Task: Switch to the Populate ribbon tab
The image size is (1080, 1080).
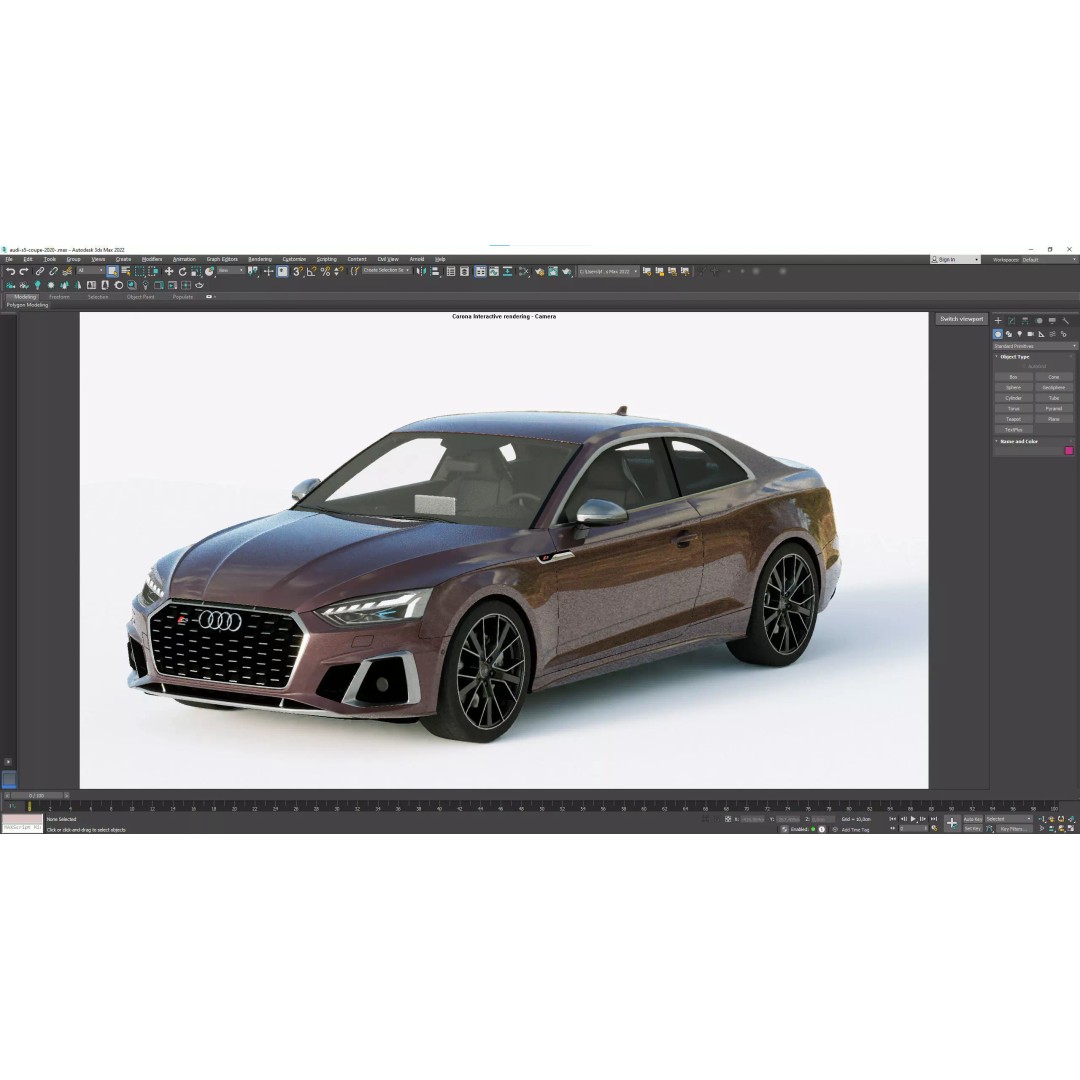Action: click(183, 297)
